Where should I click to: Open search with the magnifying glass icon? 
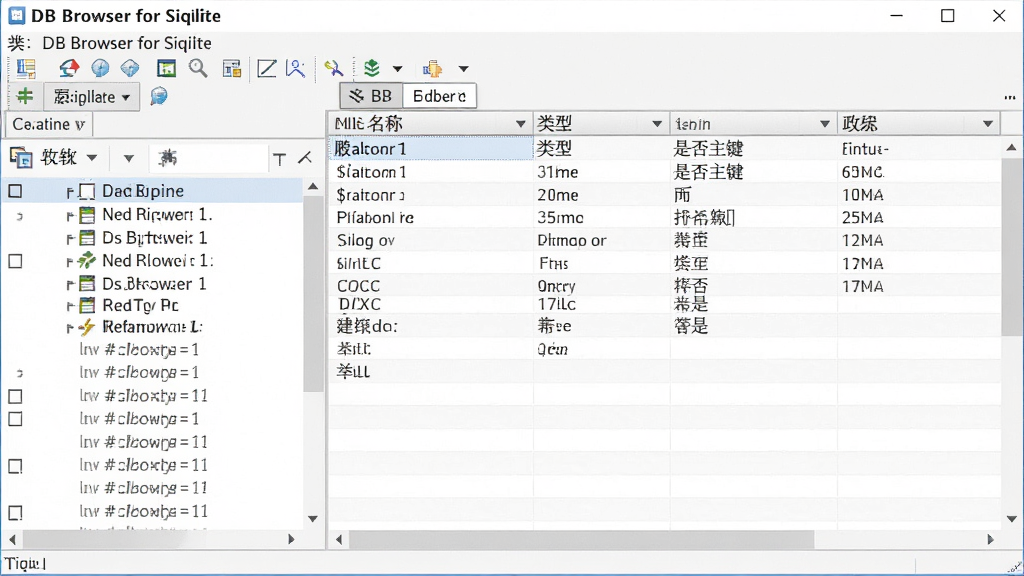[198, 68]
